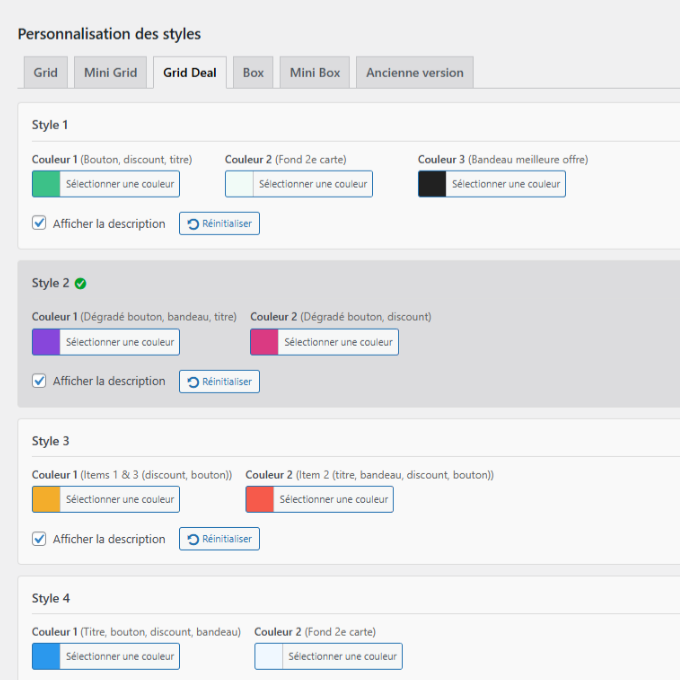Select the Style 3 heading
Screen dimensions: 680x680
point(50,441)
